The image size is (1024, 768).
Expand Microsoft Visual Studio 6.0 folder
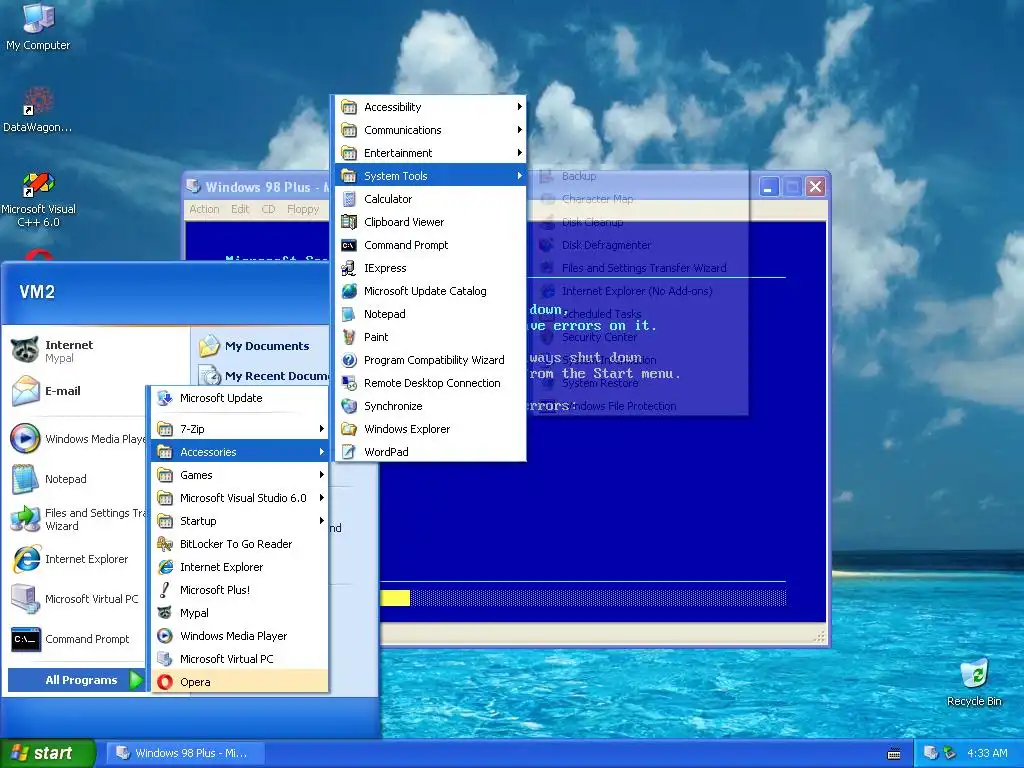[x=240, y=498]
